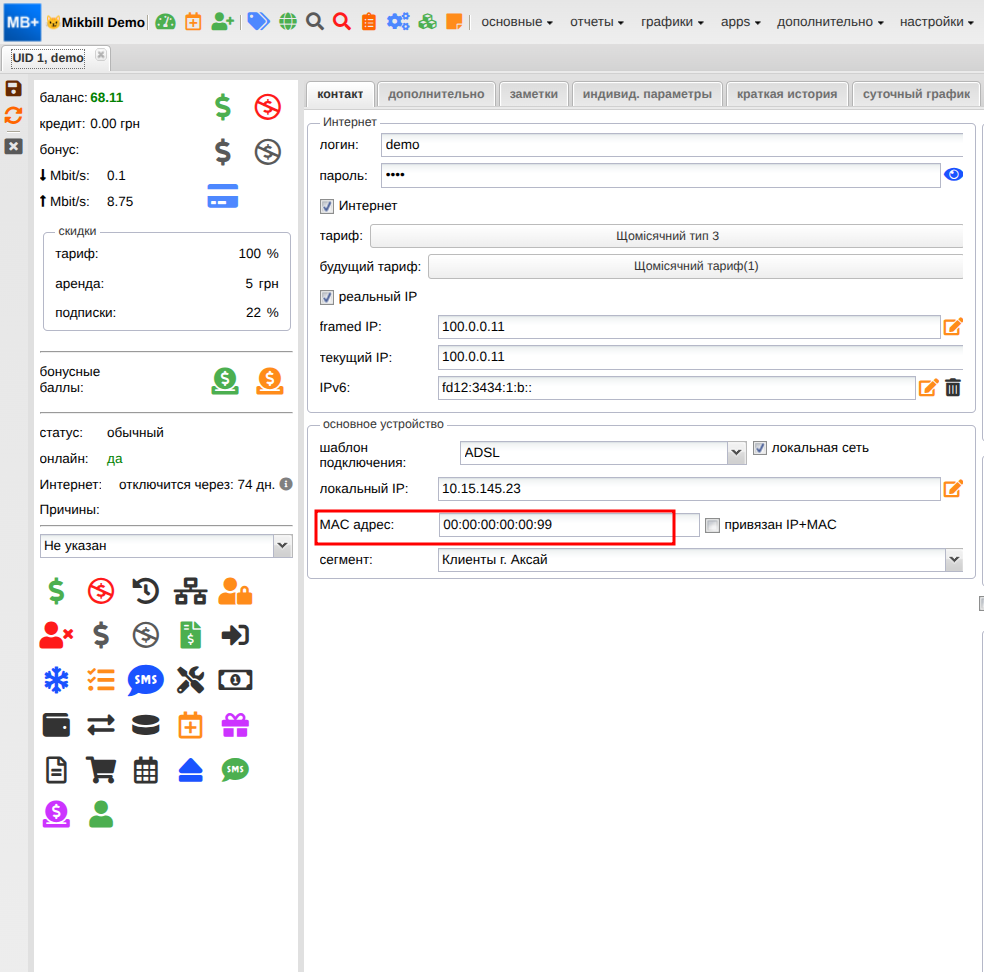Viewport: 984px width, 972px height.
Task: Click the red crossed-dollar icon next to balance
Action: pos(268,107)
